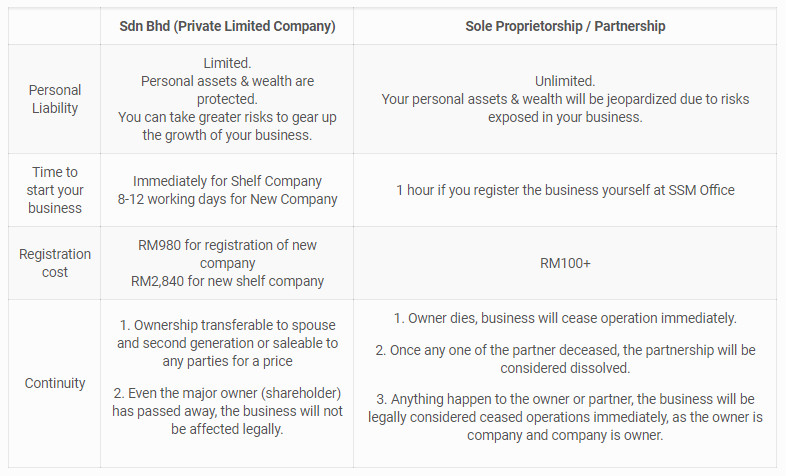786x476 pixels.
Task: Click the 1 hour SSM Office registration cell
Action: point(565,190)
